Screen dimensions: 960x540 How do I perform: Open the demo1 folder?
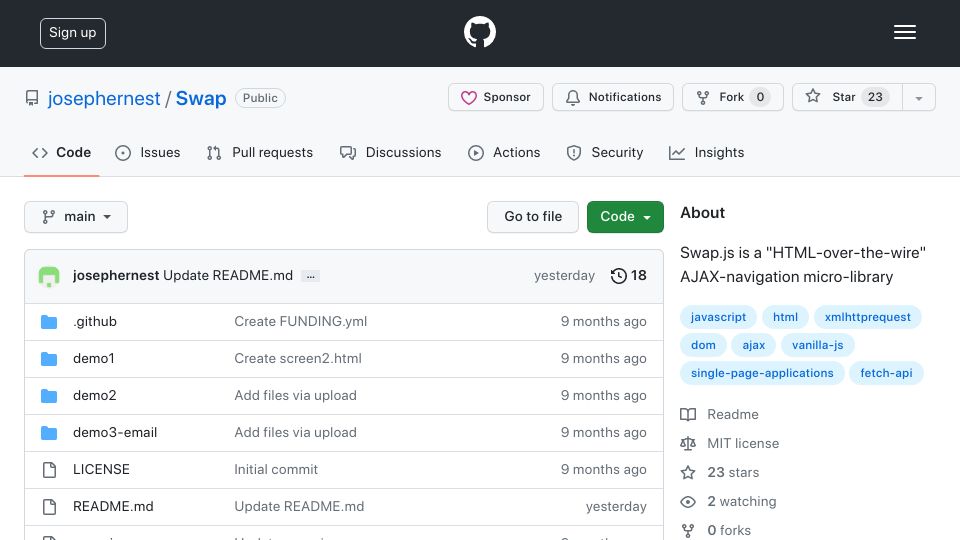(94, 358)
